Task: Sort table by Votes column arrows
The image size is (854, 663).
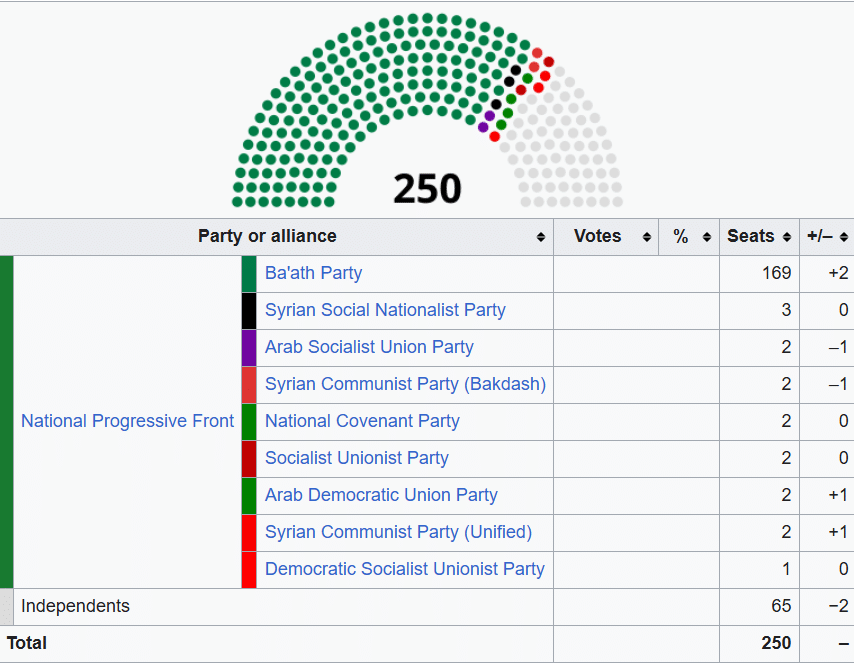Action: 647,237
